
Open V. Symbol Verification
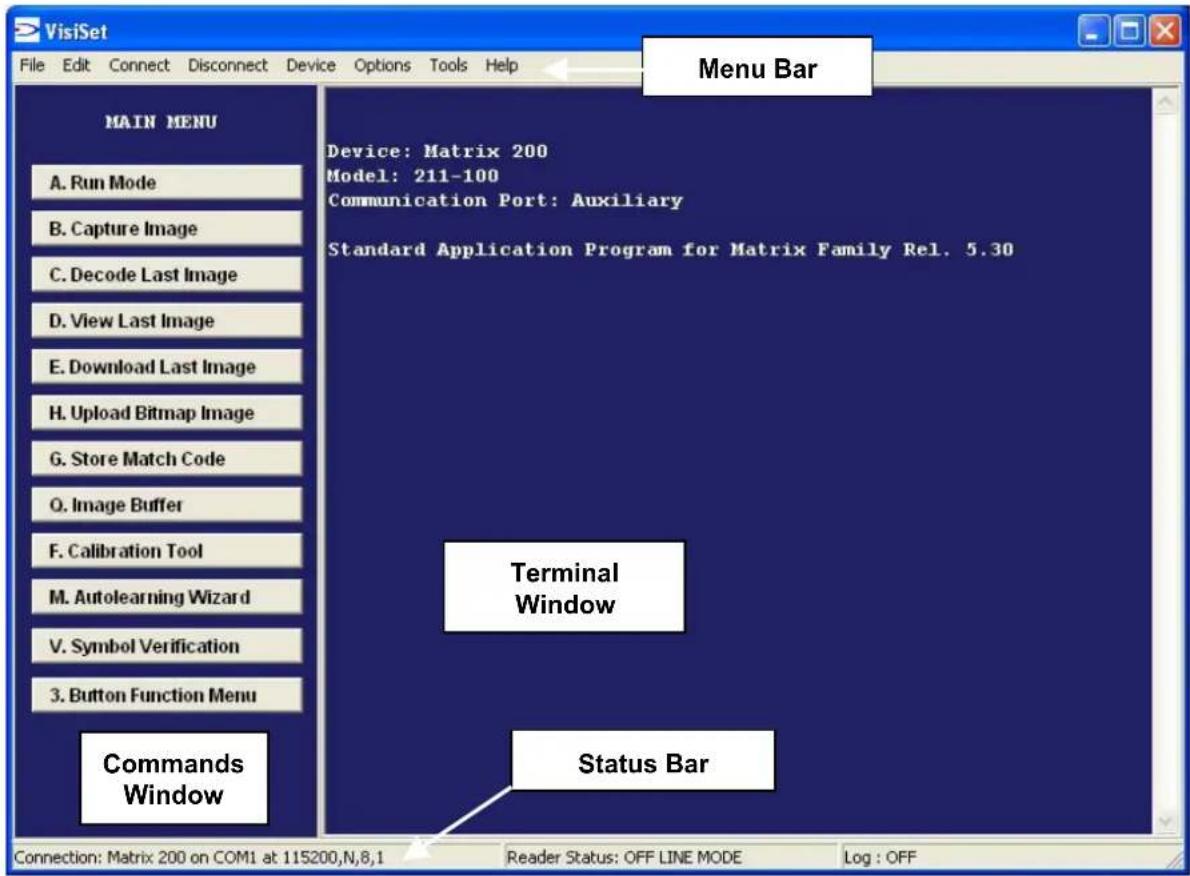click(x=166, y=646)
